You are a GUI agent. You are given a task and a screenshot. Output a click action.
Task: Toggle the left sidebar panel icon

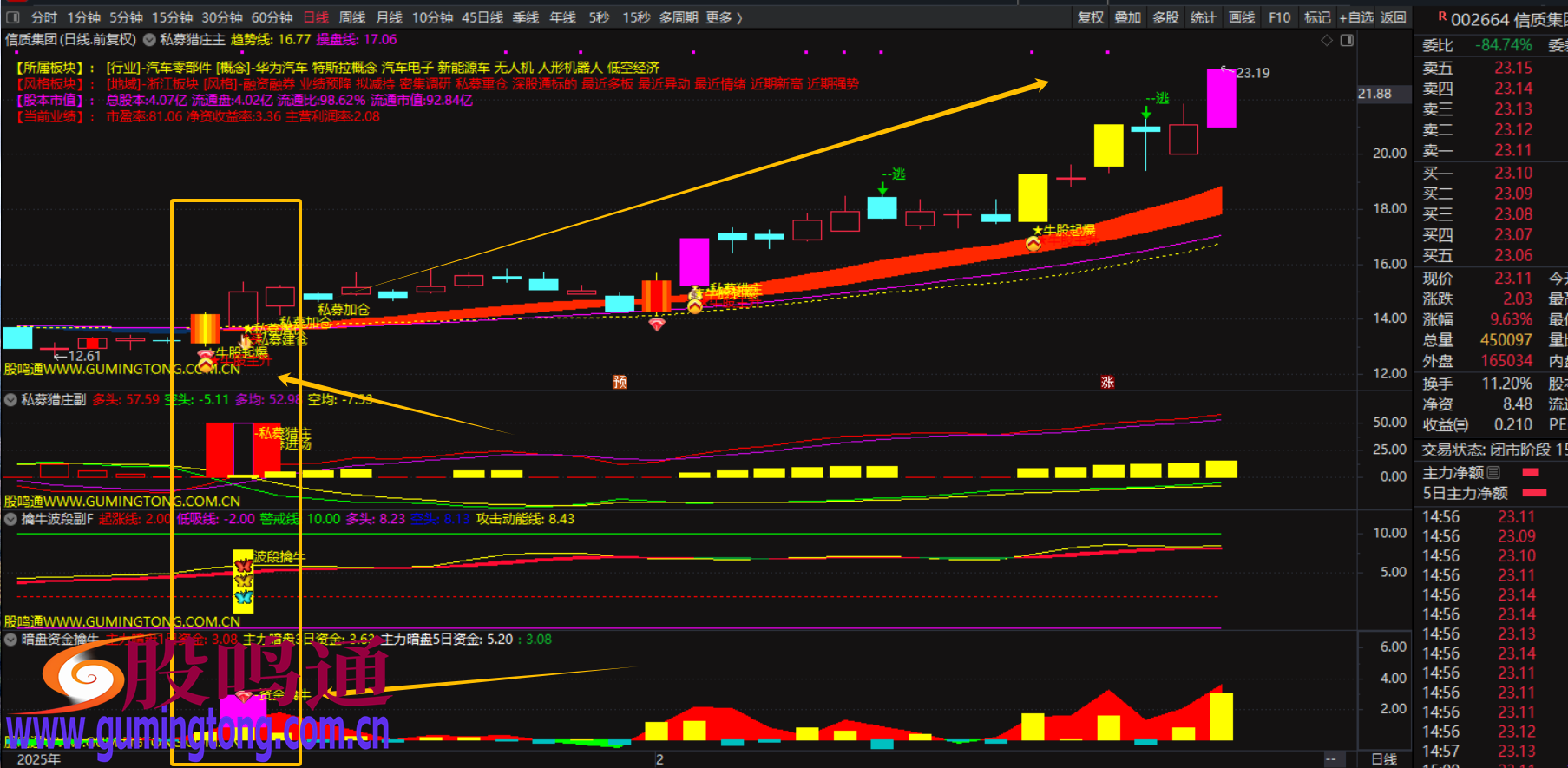click(x=12, y=17)
